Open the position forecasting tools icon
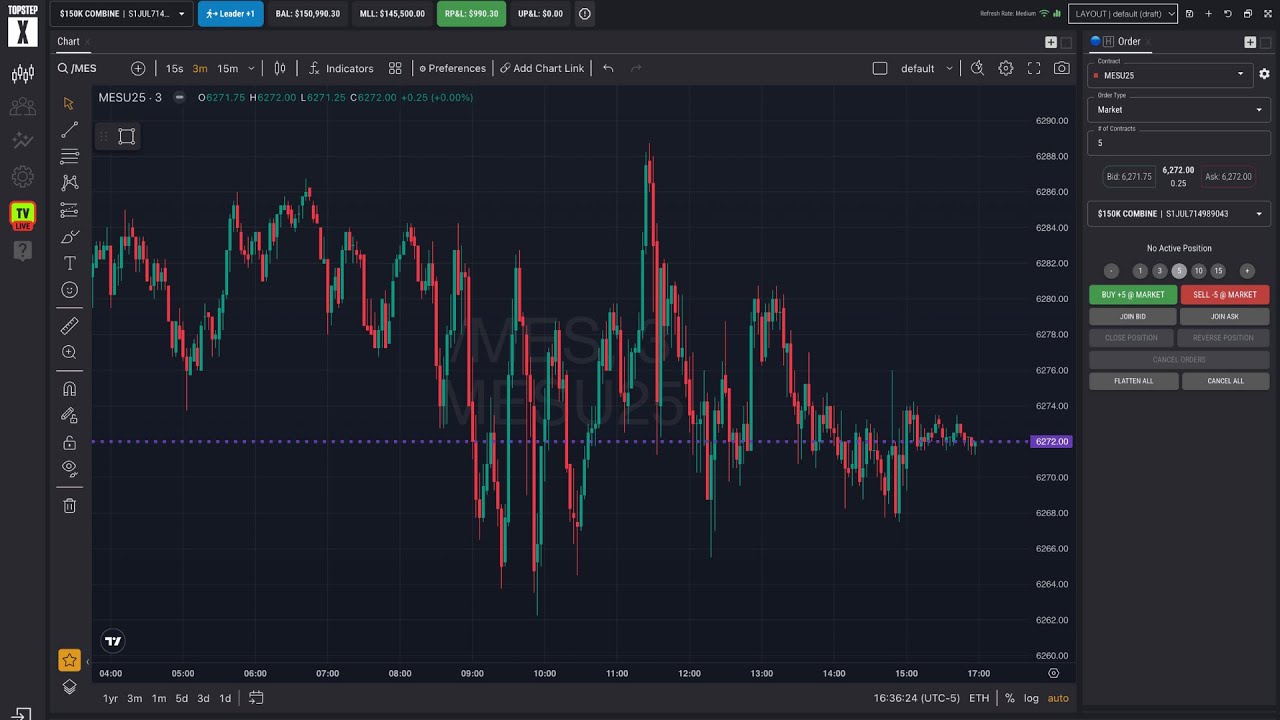Viewport: 1280px width, 720px height. (69, 210)
